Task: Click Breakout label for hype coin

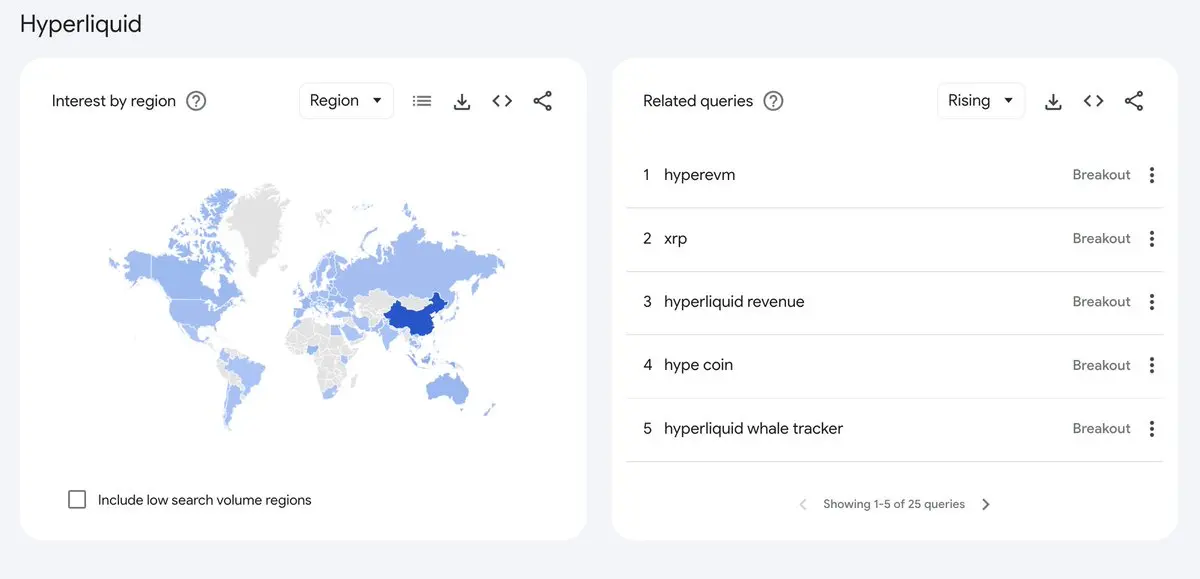Action: click(x=1101, y=366)
